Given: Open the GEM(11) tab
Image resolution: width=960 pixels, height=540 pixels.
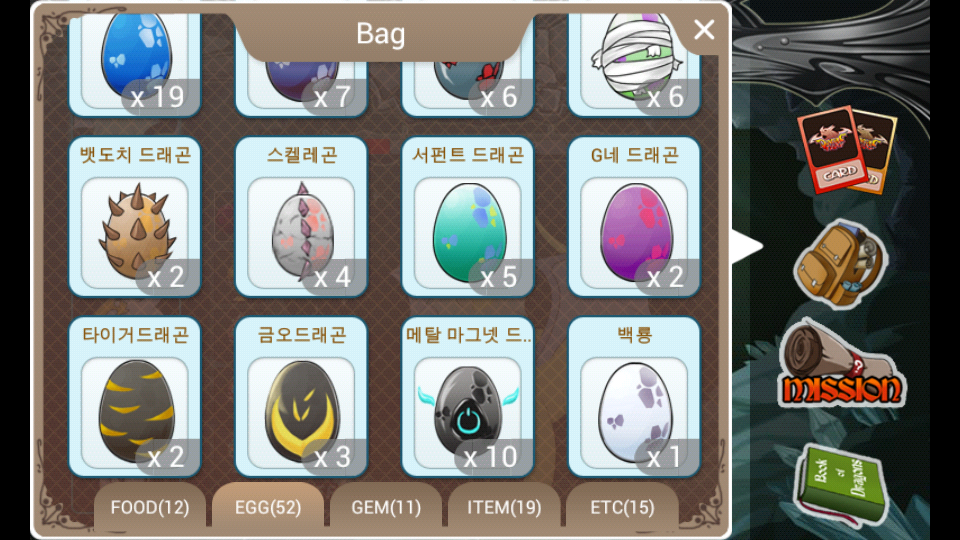Looking at the screenshot, I should tap(386, 506).
